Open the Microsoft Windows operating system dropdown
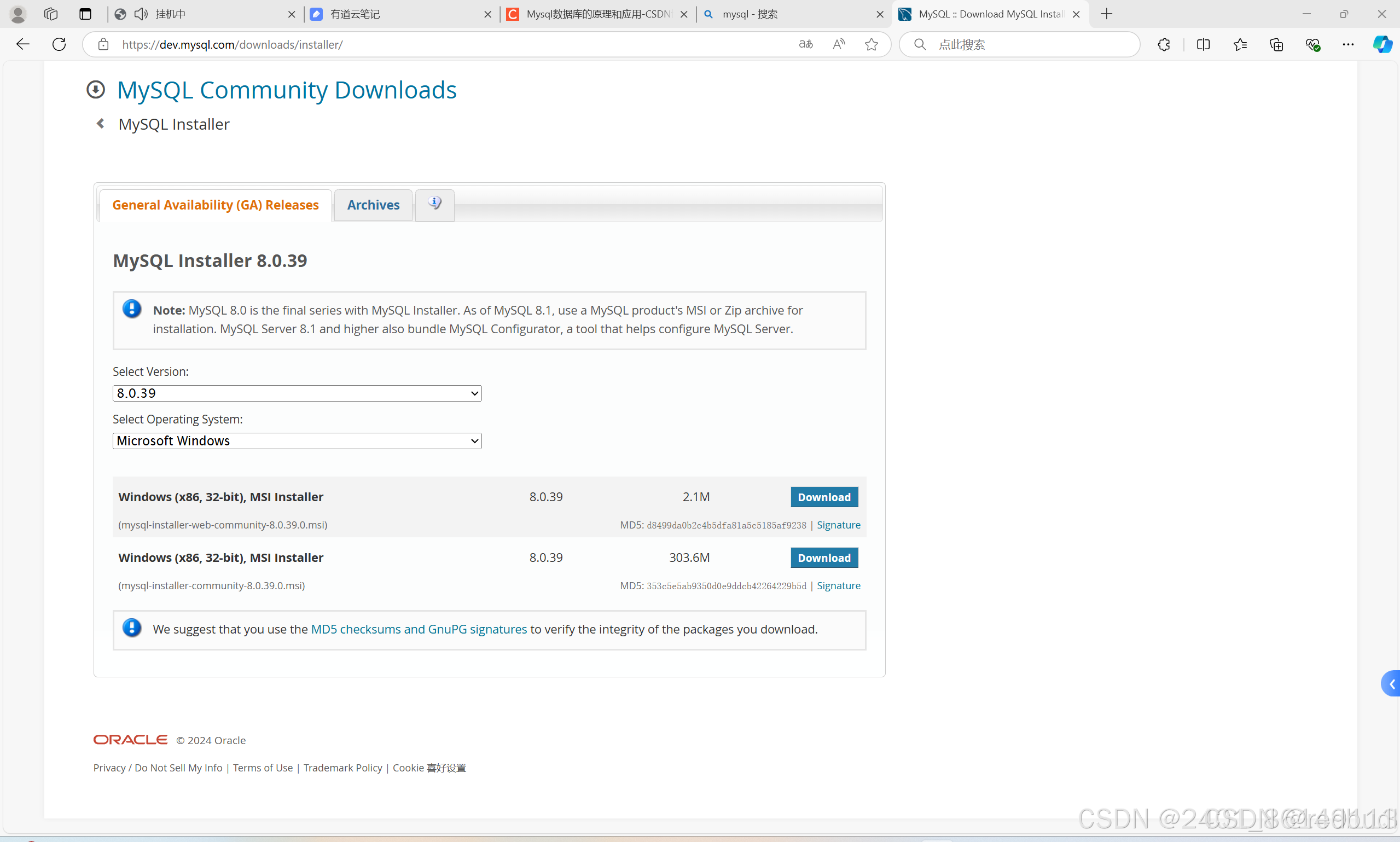The image size is (1400, 842). (x=297, y=441)
